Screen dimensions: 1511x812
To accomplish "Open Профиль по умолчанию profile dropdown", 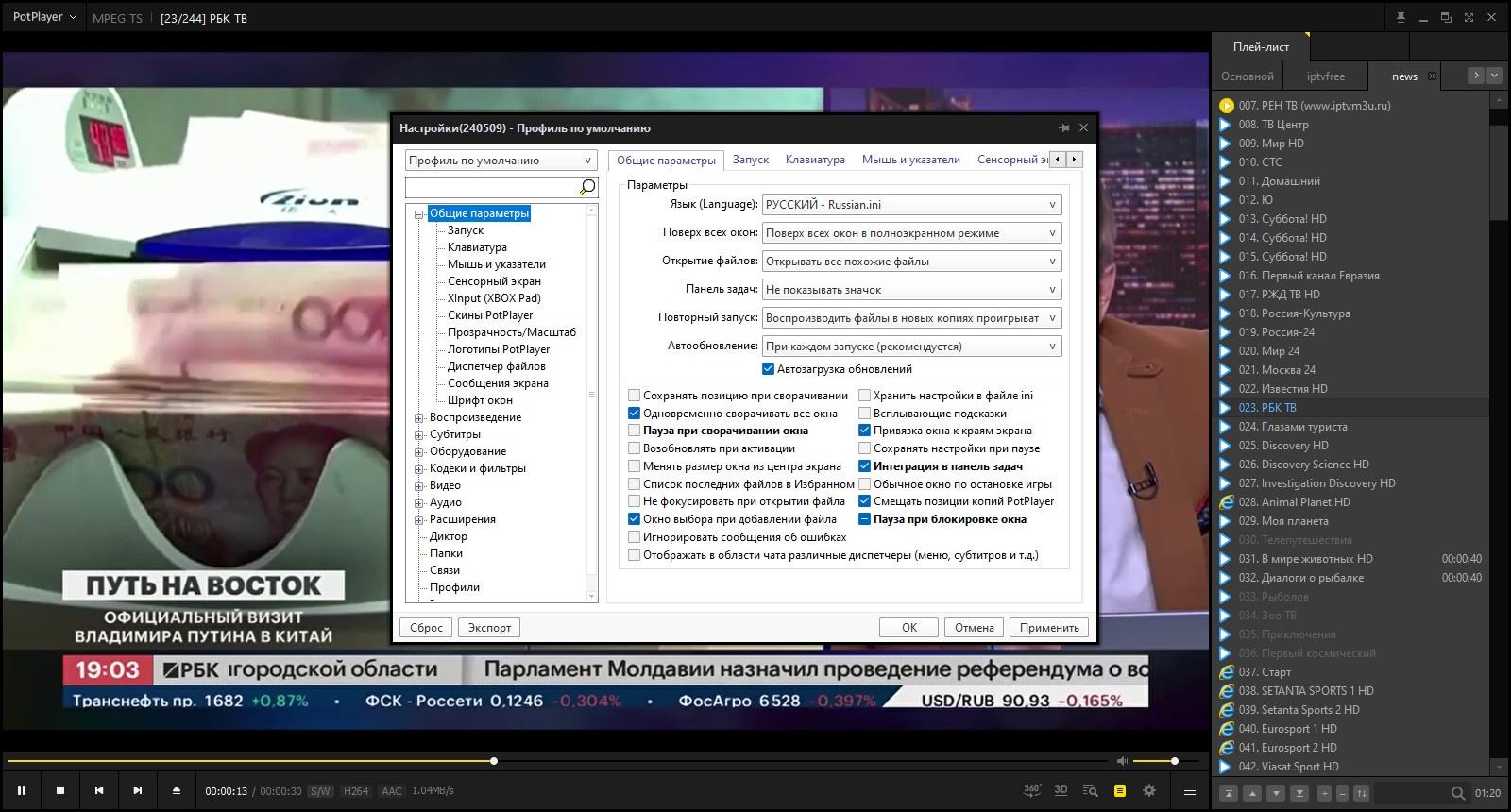I will pos(501,161).
